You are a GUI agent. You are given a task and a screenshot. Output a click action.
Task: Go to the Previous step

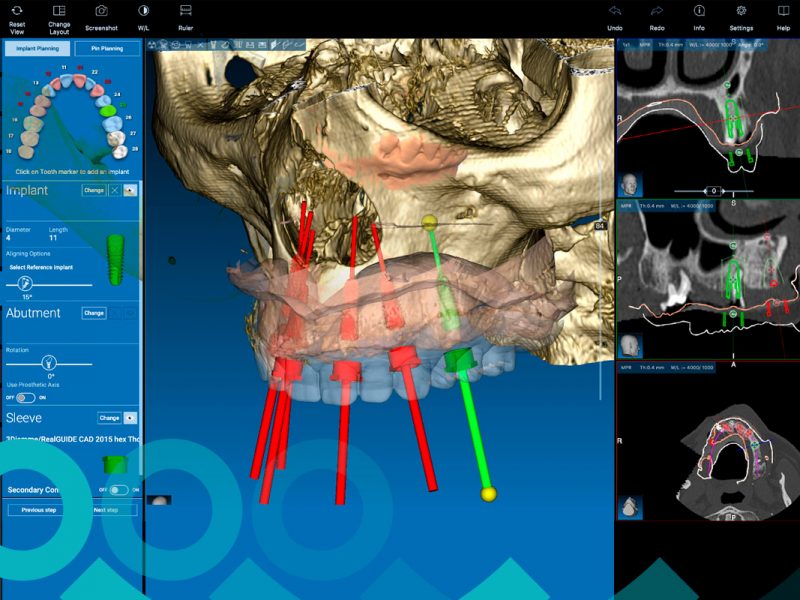tap(39, 510)
